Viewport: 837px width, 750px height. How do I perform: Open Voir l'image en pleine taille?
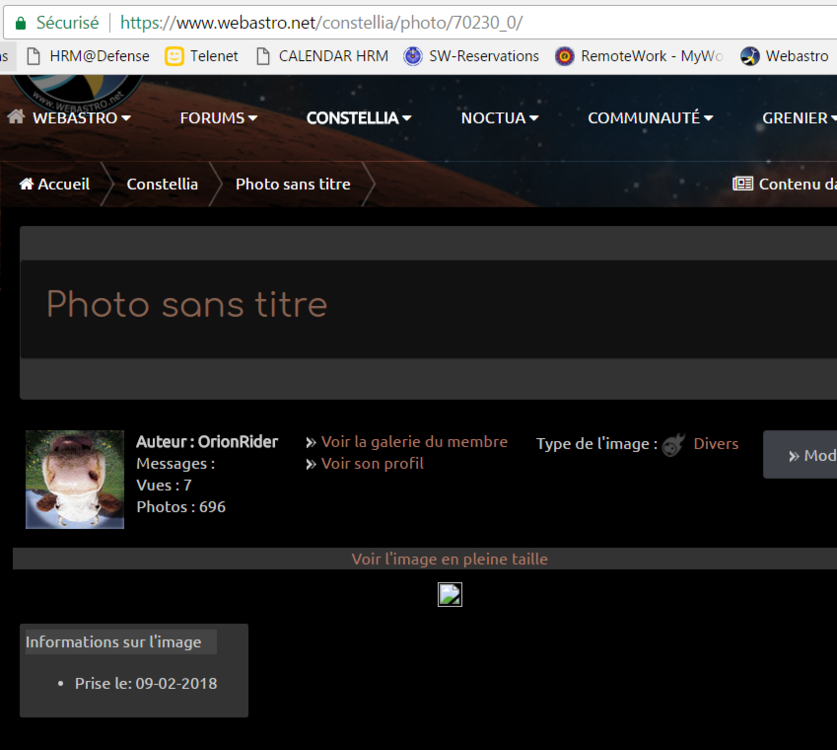pyautogui.click(x=449, y=559)
